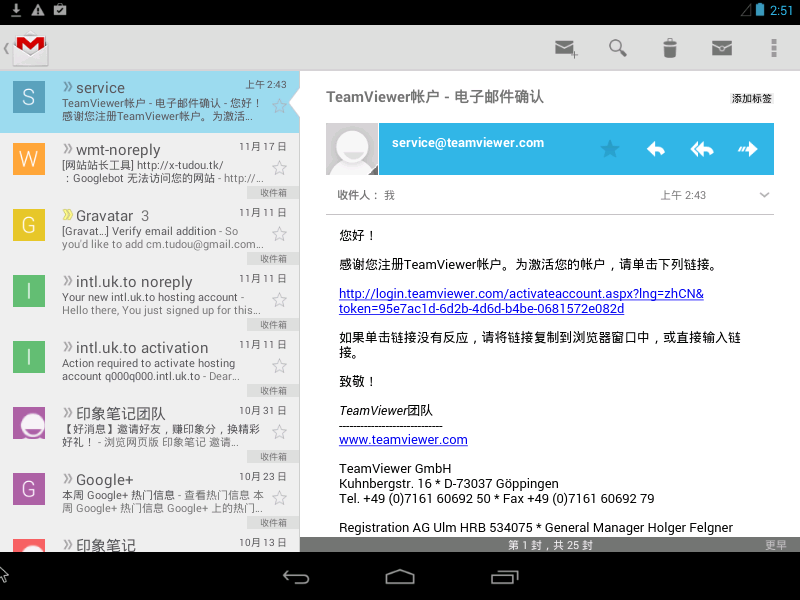Delete email using trash icon
The image size is (800, 600).
point(670,48)
